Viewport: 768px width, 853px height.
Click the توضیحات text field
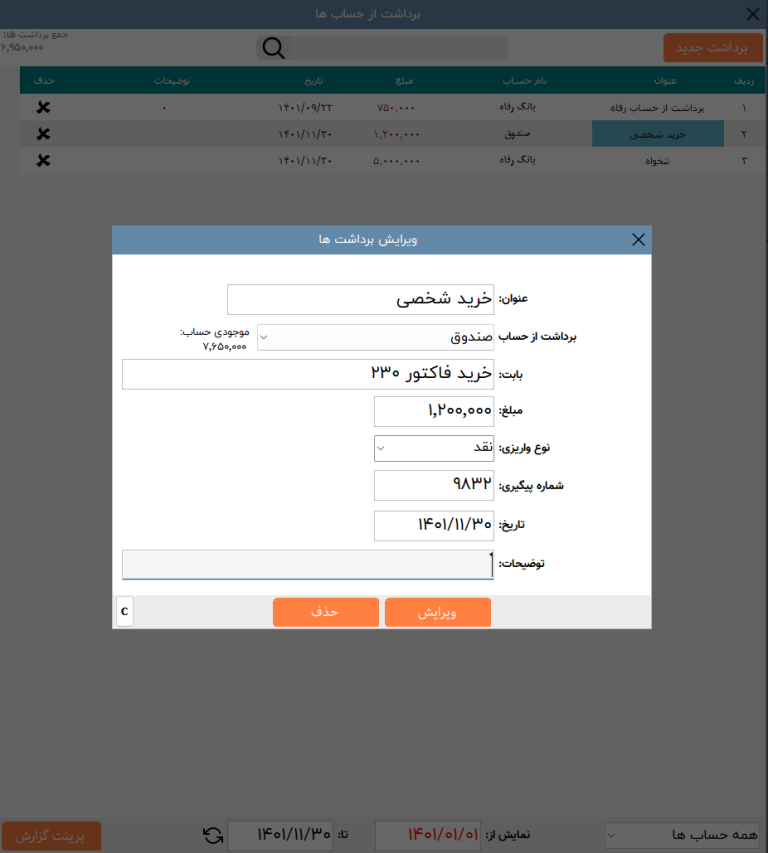[308, 565]
